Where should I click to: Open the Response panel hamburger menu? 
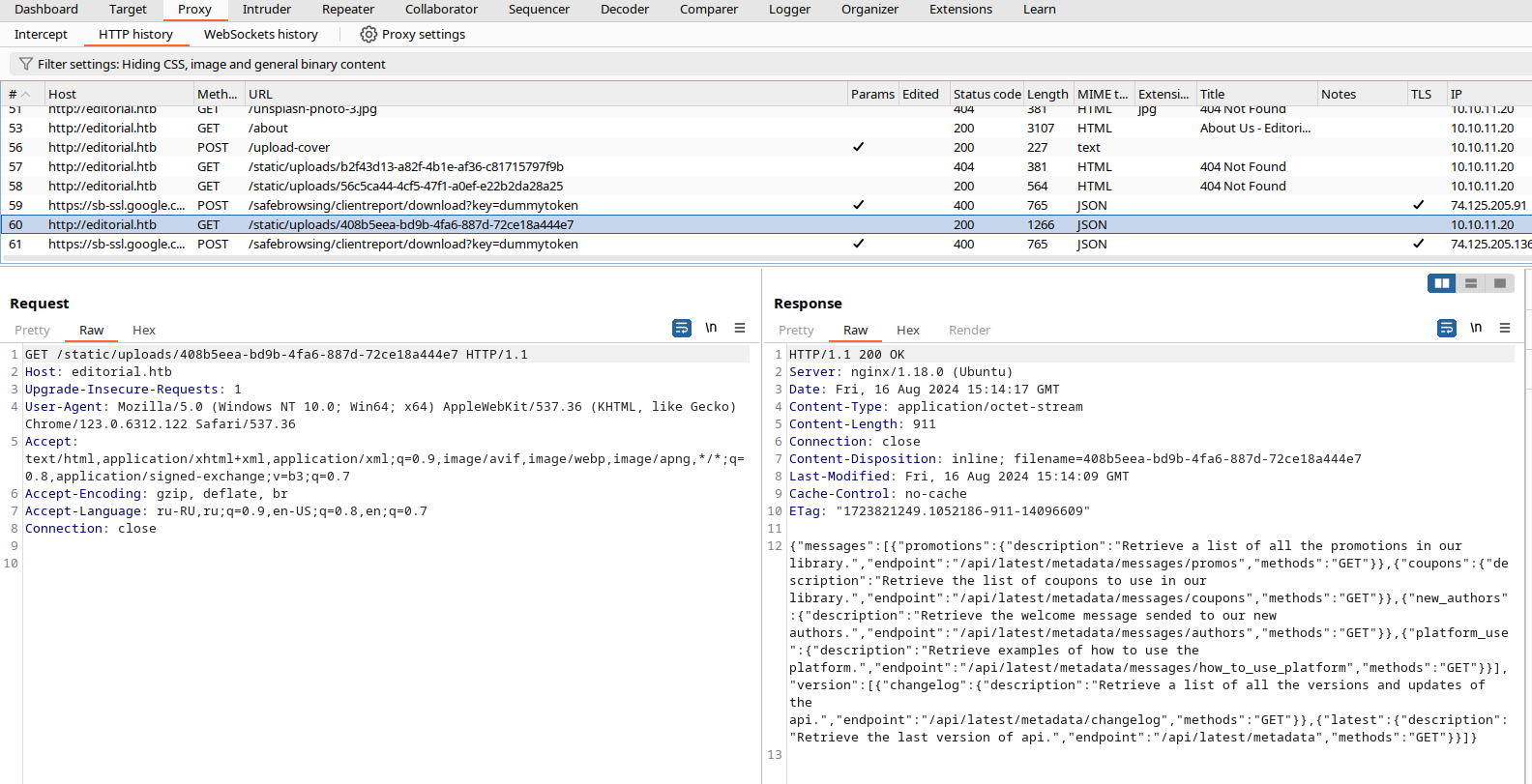pos(1505,328)
